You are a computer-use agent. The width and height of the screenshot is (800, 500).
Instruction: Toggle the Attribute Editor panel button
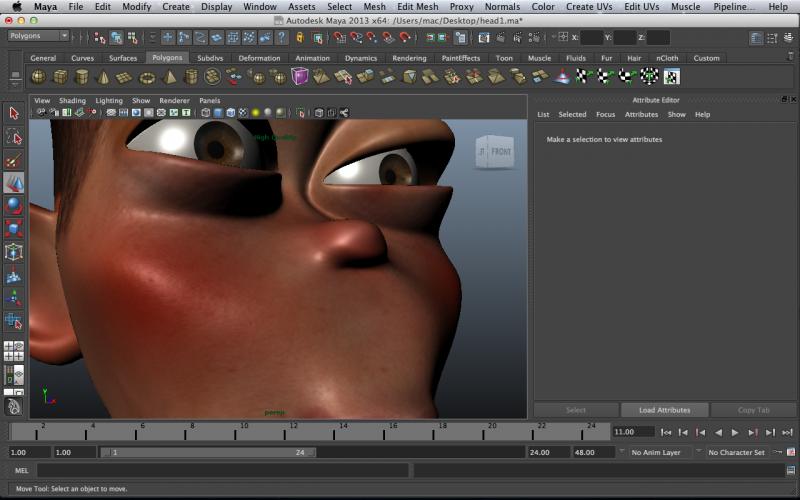pos(757,37)
